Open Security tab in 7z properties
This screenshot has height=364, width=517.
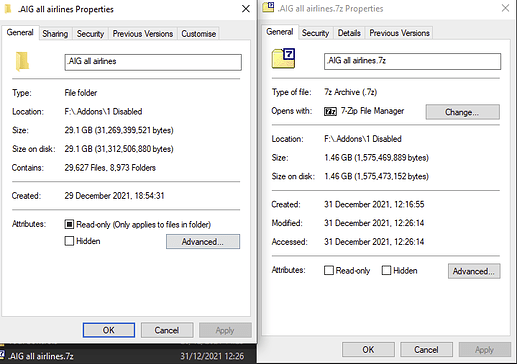[315, 33]
